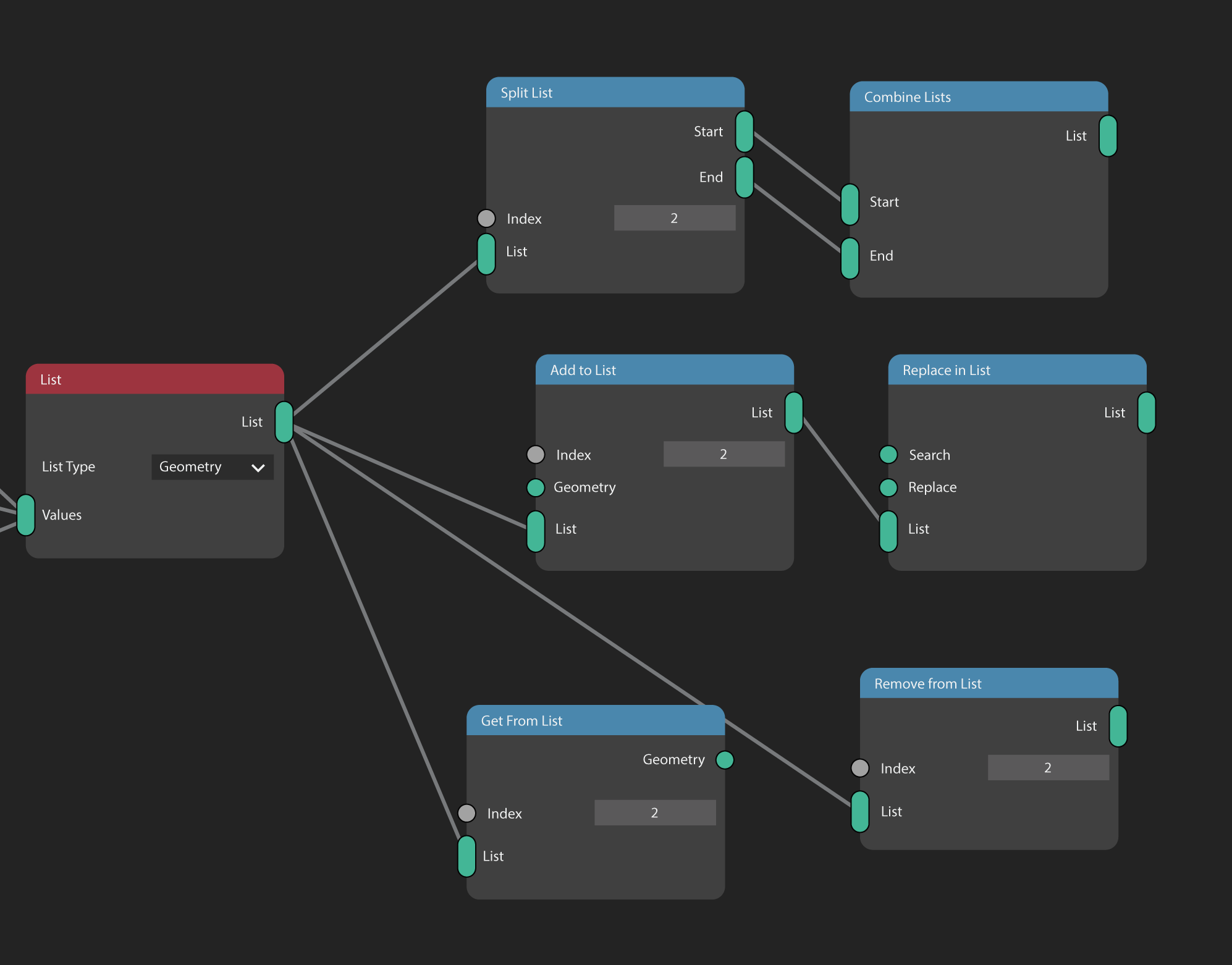Click the List Type label text
Viewport: 1232px width, 965px height.
point(69,467)
